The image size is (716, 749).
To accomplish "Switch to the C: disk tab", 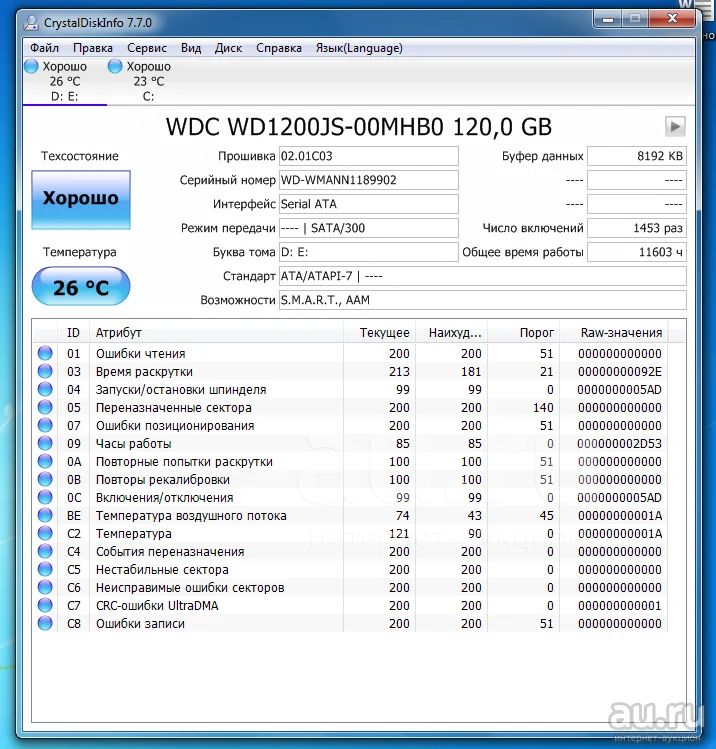I will coord(148,81).
